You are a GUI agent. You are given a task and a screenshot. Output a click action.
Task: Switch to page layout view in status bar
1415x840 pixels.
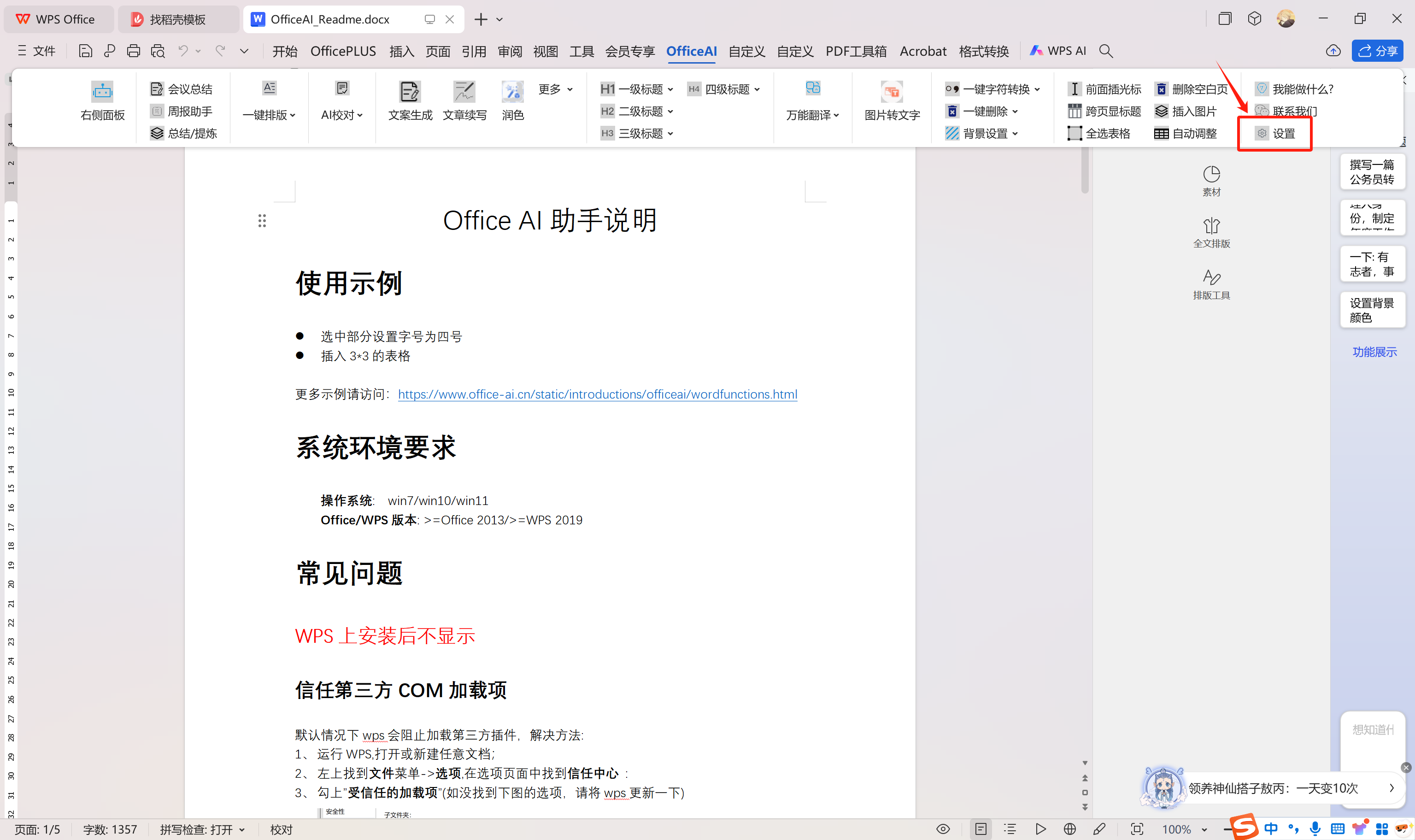981,829
